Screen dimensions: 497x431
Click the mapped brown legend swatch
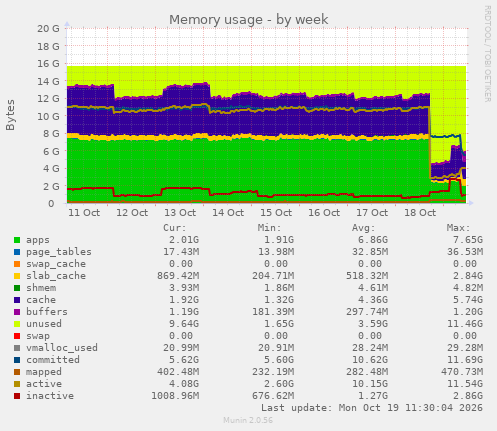(x=17, y=372)
